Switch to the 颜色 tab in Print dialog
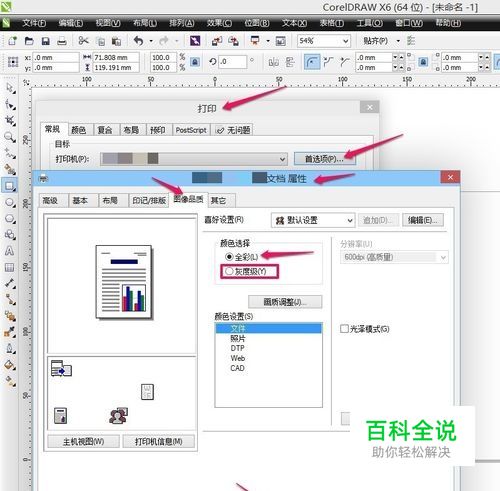This screenshot has height=491, width=500. click(x=79, y=130)
